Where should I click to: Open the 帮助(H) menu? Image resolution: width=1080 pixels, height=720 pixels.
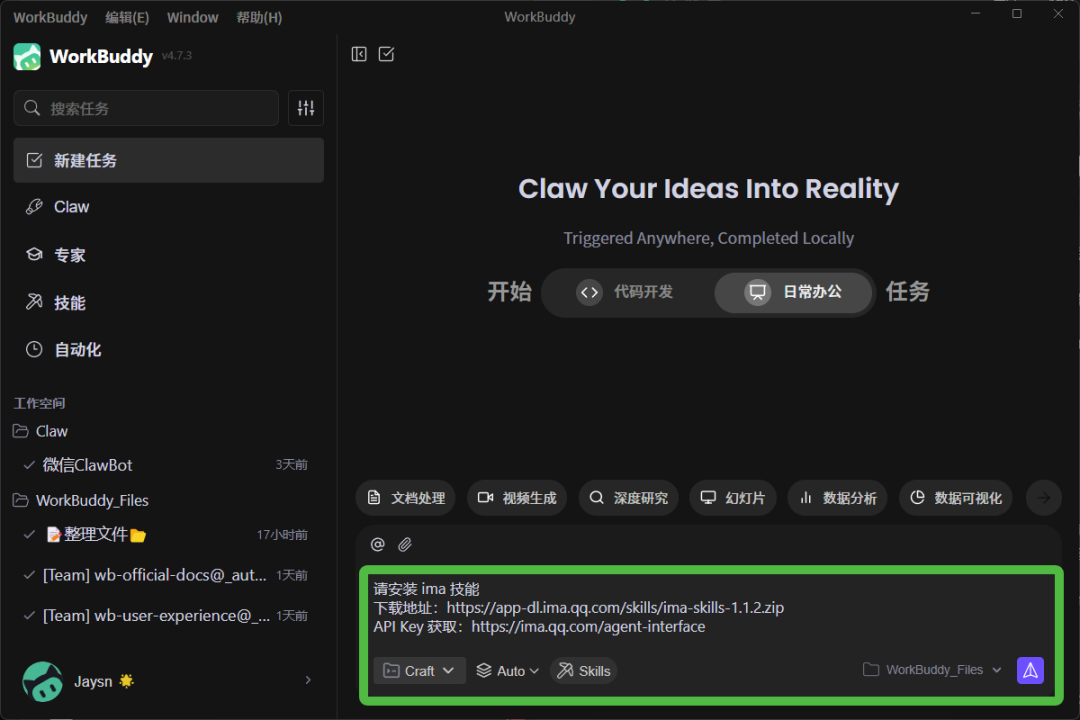coord(259,17)
